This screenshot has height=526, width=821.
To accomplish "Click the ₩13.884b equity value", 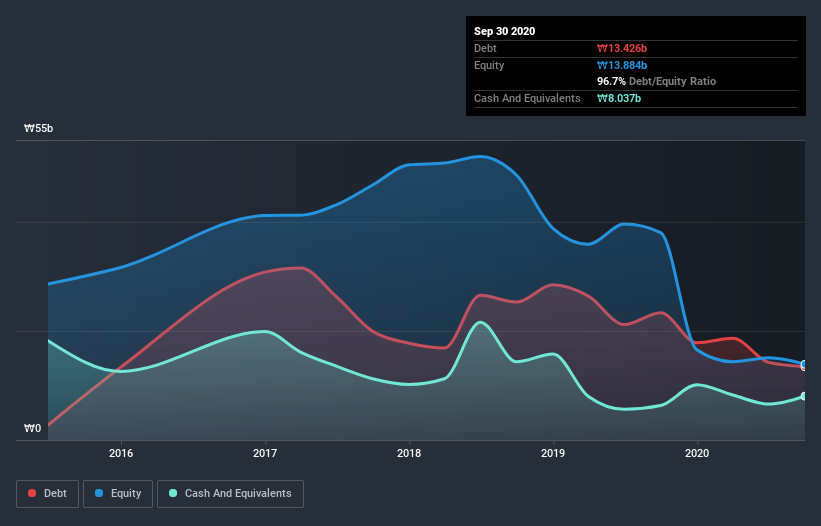I will pos(622,65).
